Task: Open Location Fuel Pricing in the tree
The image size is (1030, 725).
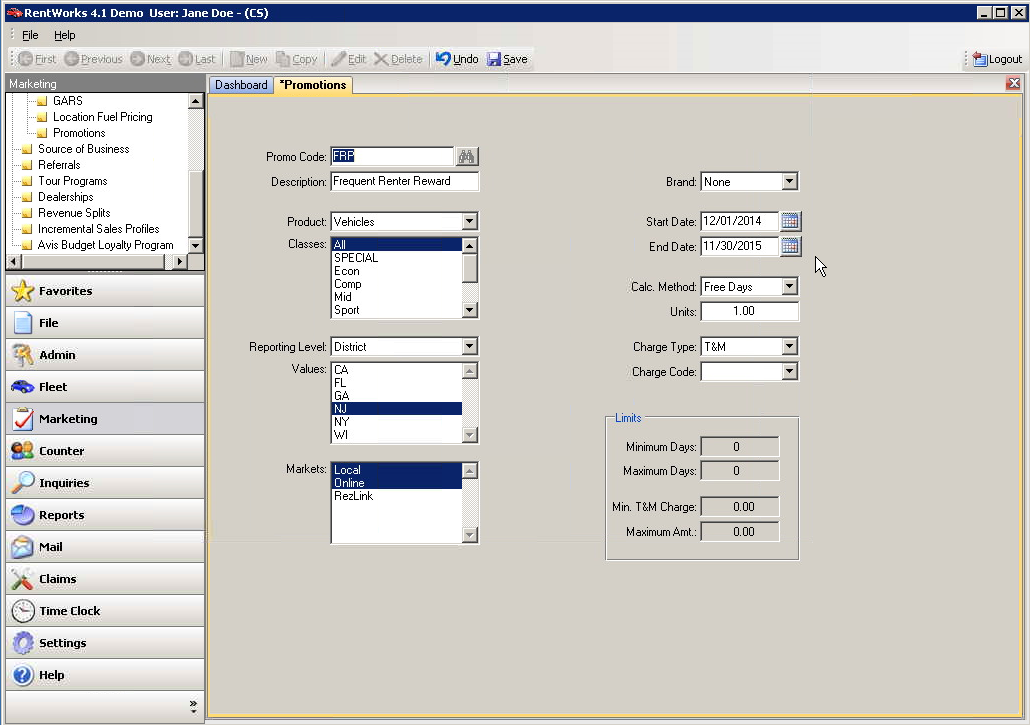Action: 102,117
